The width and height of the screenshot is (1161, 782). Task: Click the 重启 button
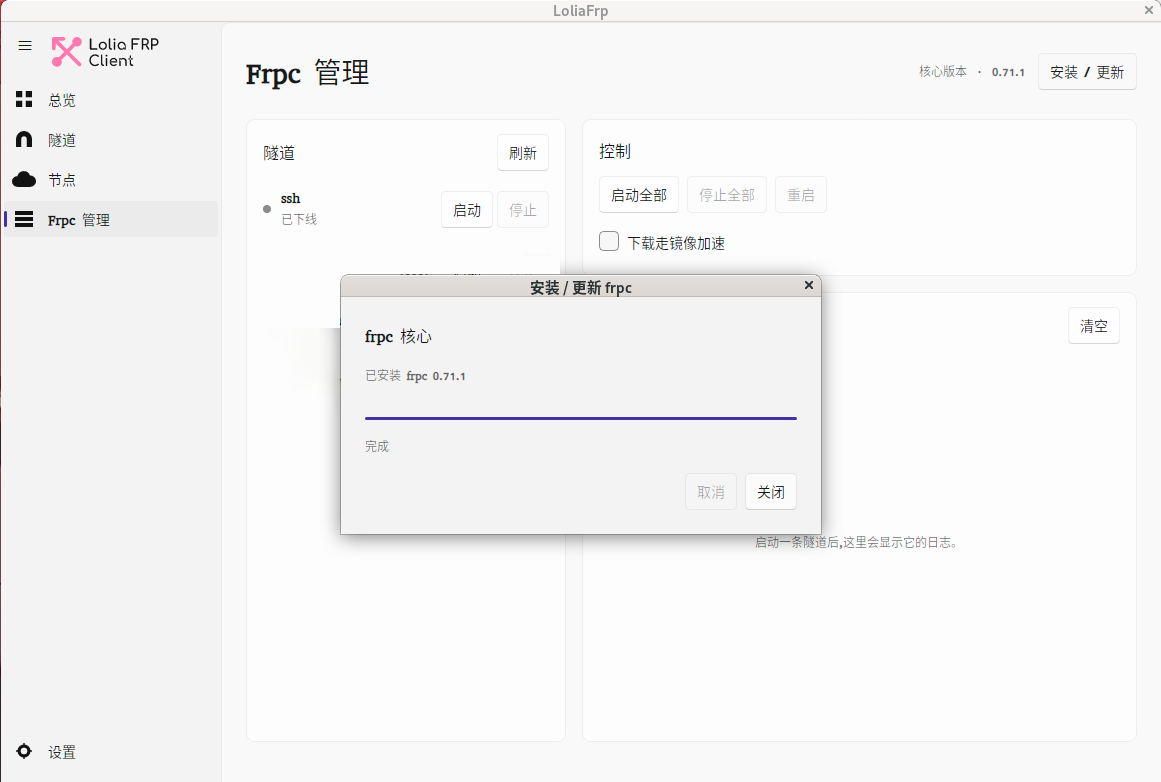click(x=800, y=195)
